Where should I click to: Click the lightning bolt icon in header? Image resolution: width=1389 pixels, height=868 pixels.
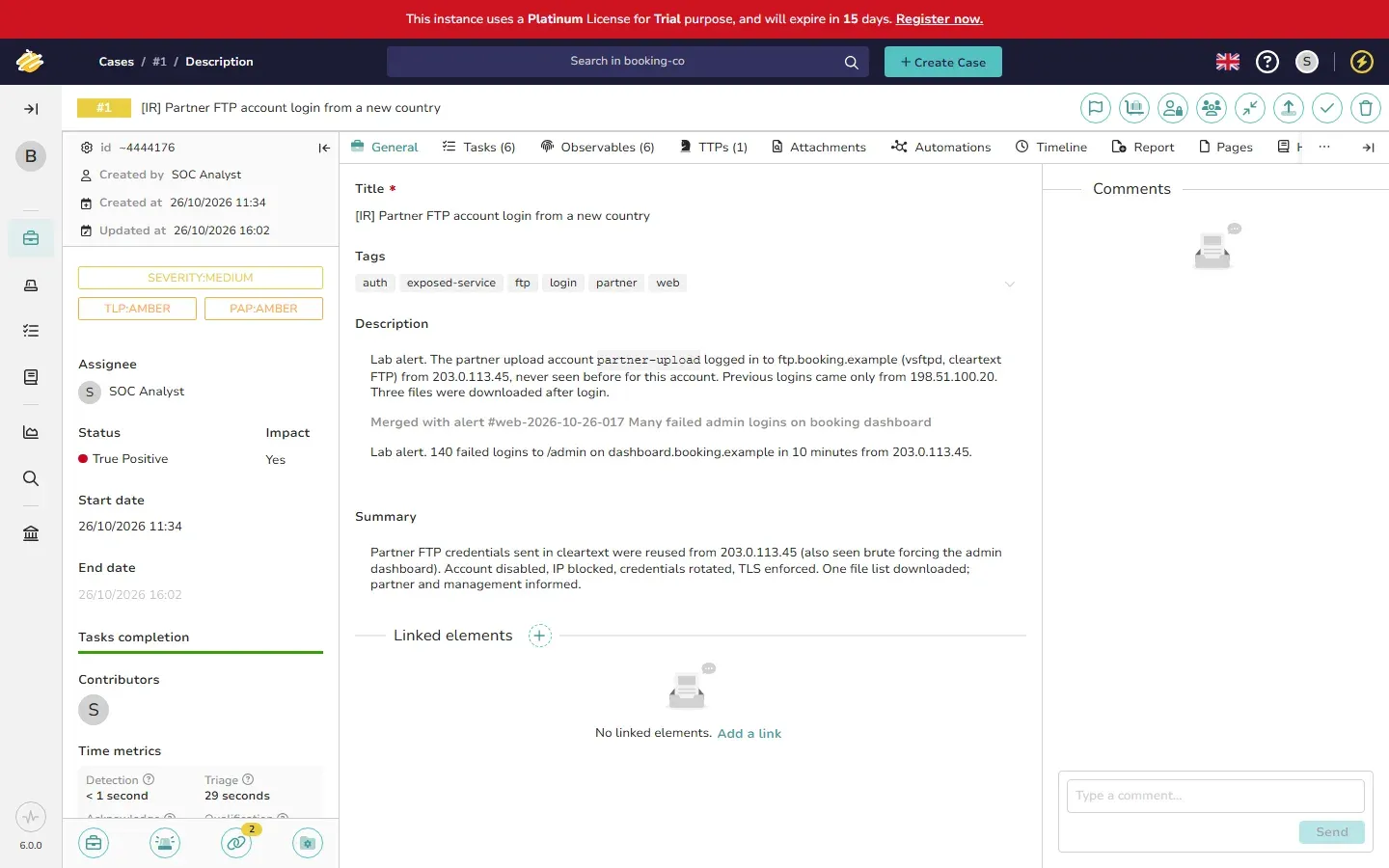(x=1362, y=62)
